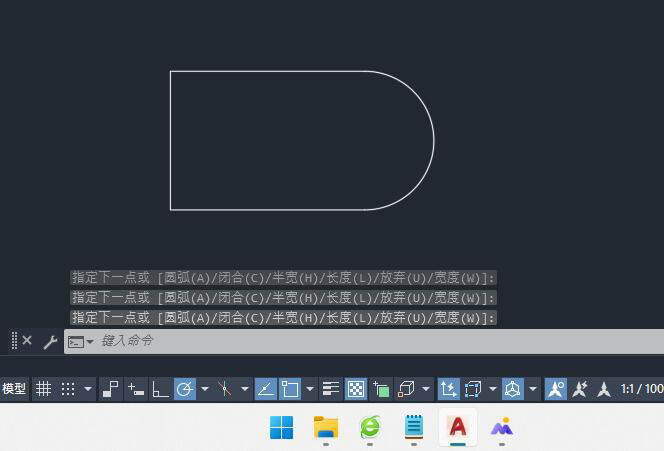
Task: Toggle the drawing grid display
Action: tap(43, 389)
